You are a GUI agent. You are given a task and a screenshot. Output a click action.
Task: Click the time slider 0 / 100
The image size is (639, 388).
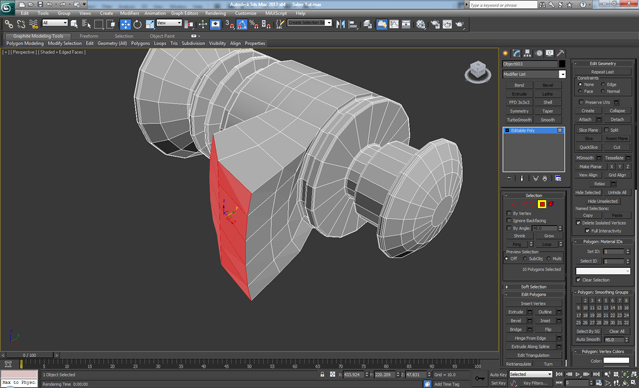coord(29,355)
